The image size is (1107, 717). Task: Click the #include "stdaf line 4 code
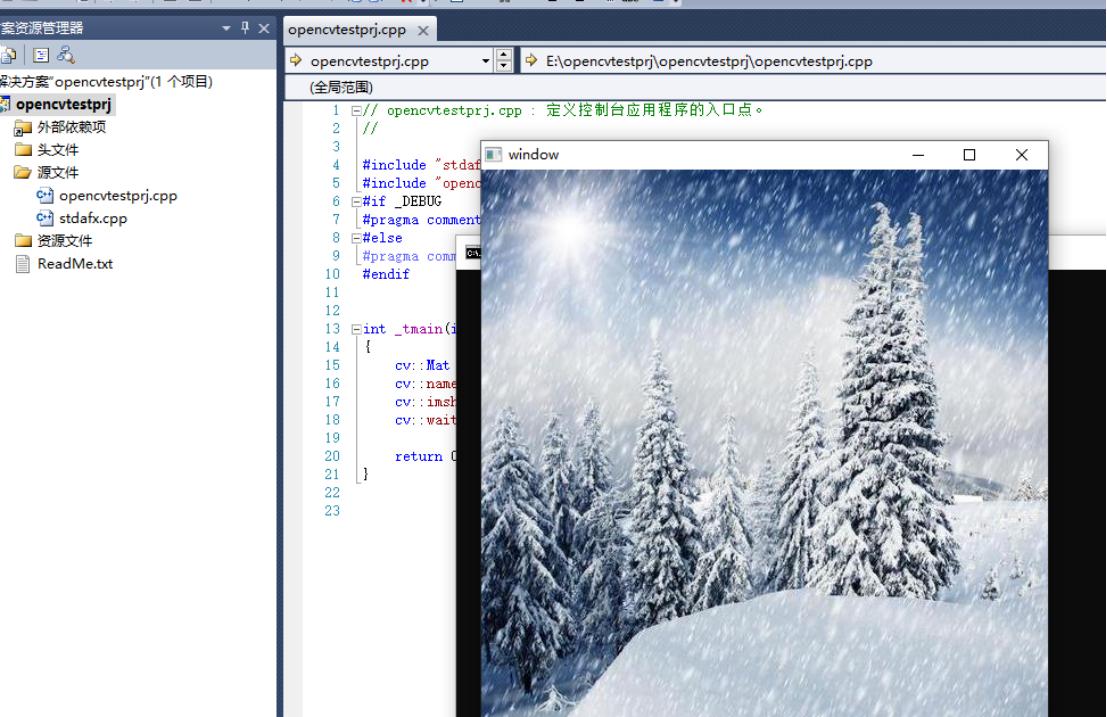pos(421,165)
